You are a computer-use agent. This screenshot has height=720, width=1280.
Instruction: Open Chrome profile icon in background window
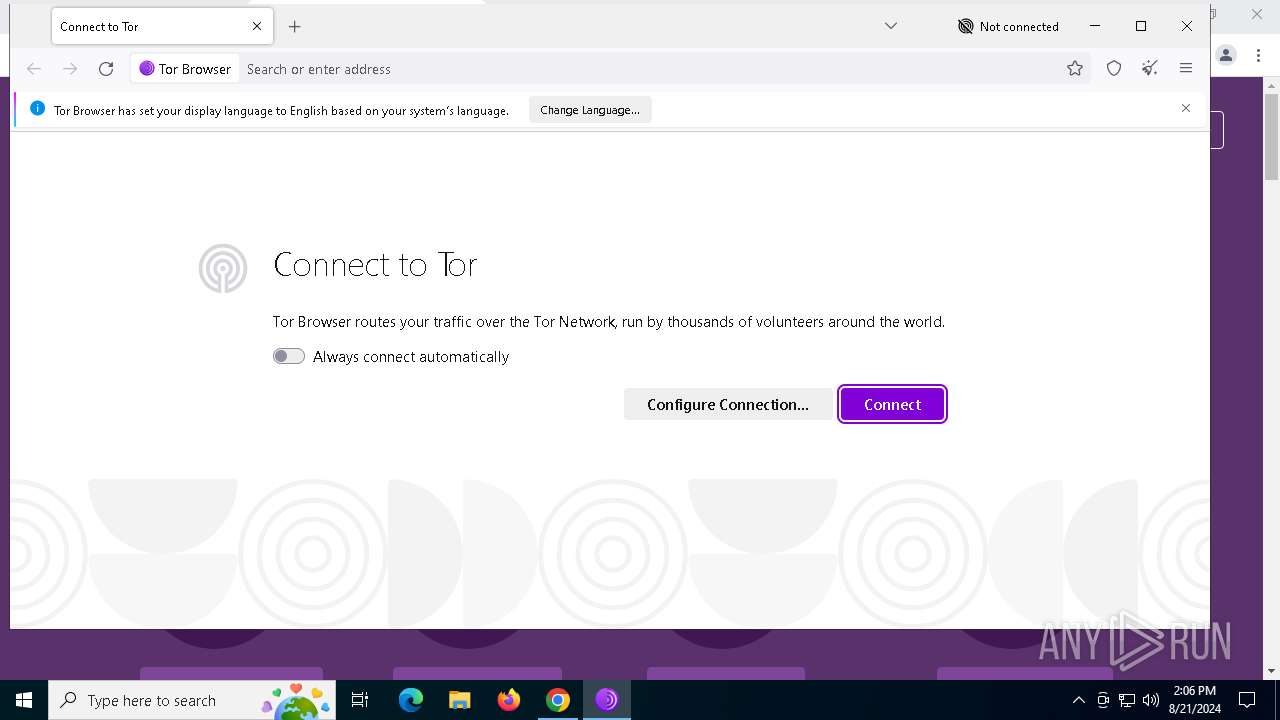tap(1226, 56)
